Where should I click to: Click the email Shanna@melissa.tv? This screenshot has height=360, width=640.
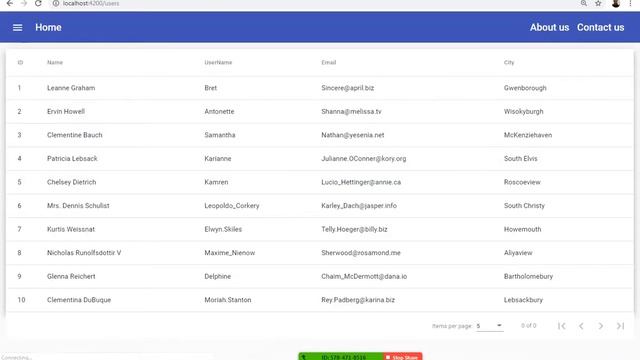pos(351,111)
